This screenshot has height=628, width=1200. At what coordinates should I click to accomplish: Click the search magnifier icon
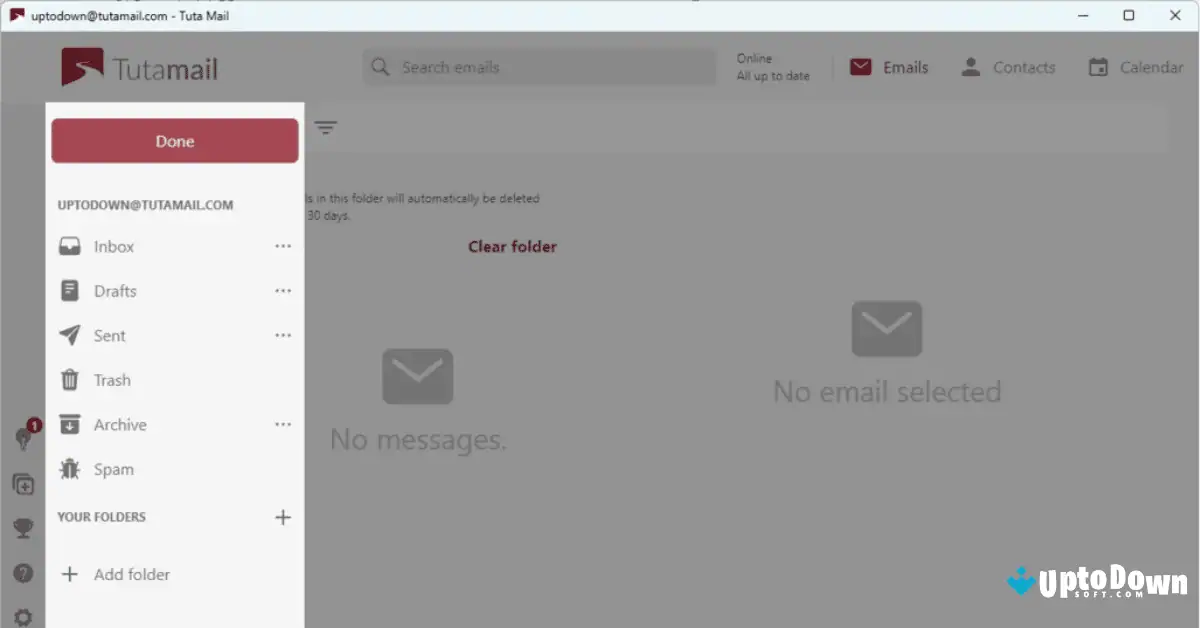[x=380, y=67]
